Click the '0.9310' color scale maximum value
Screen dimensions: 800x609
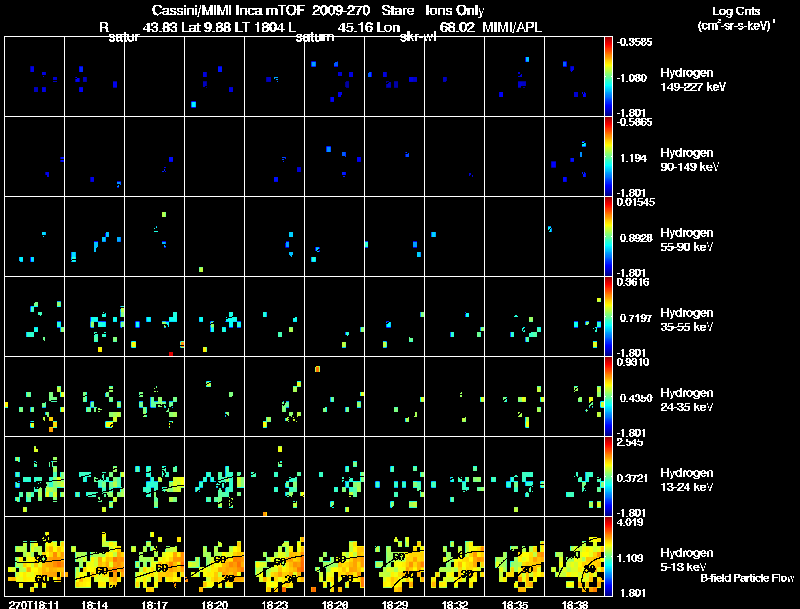[633, 362]
